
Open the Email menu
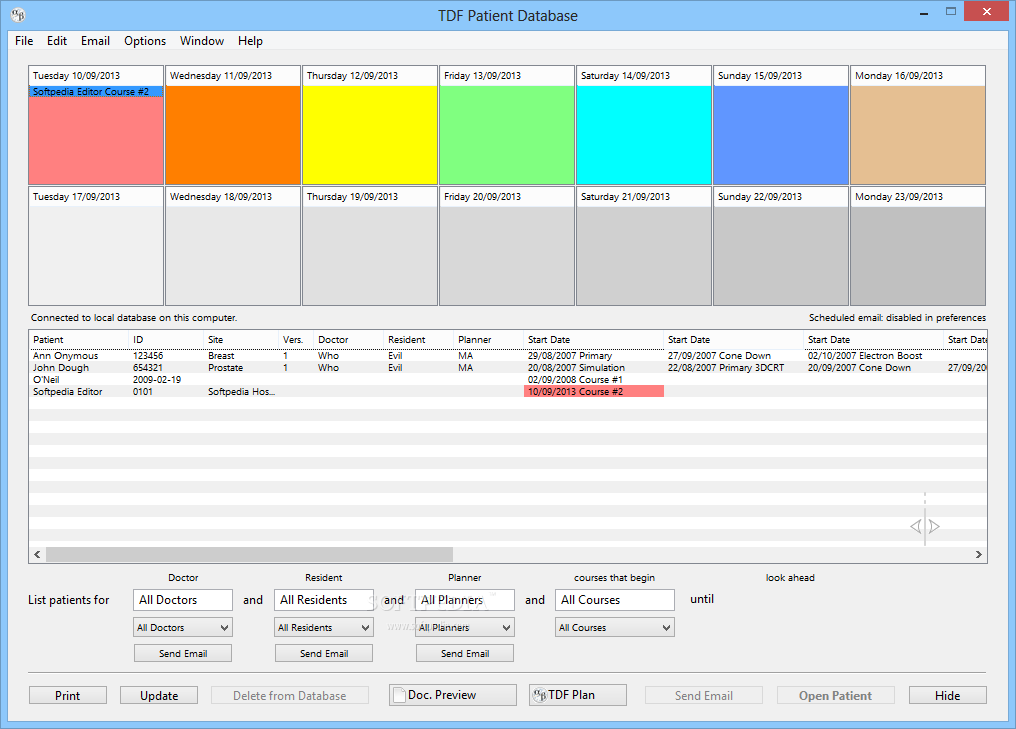point(95,41)
